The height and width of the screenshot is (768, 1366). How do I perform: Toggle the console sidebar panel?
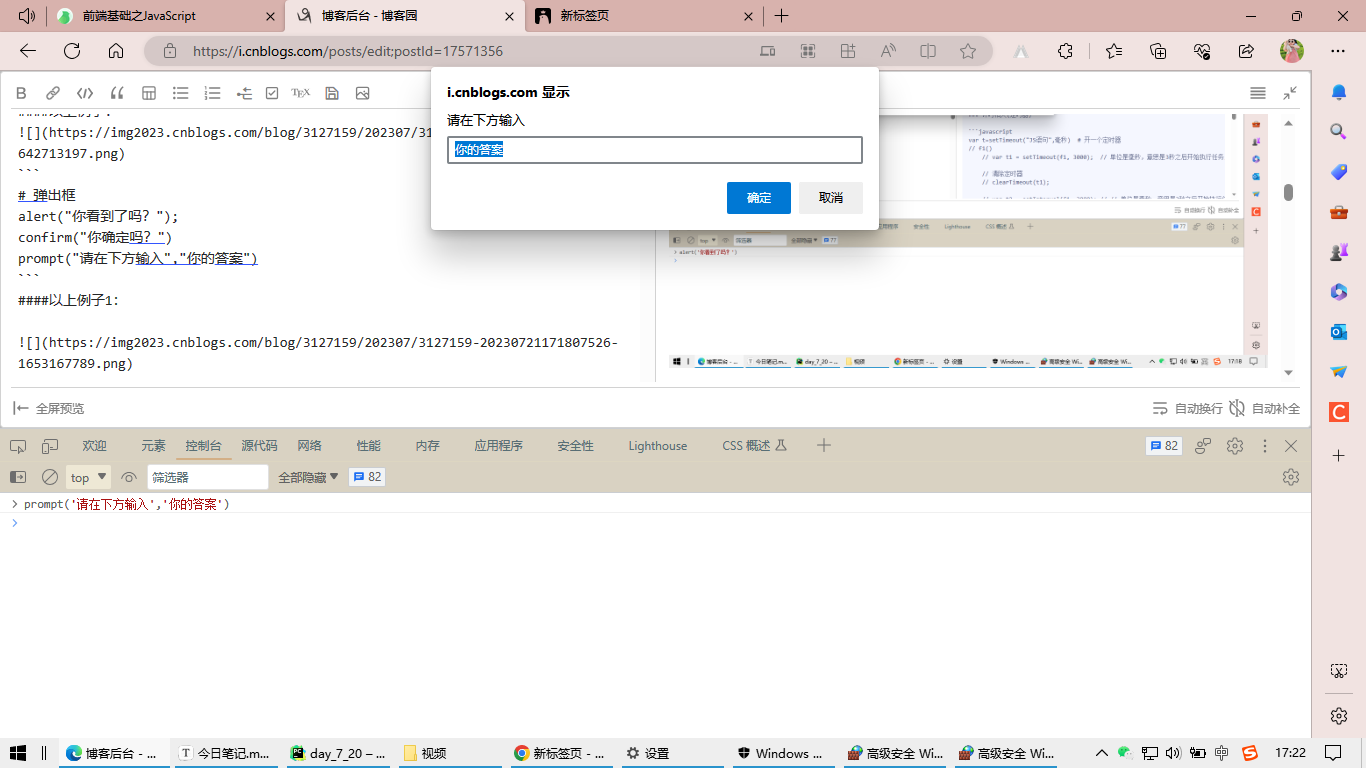(x=18, y=477)
